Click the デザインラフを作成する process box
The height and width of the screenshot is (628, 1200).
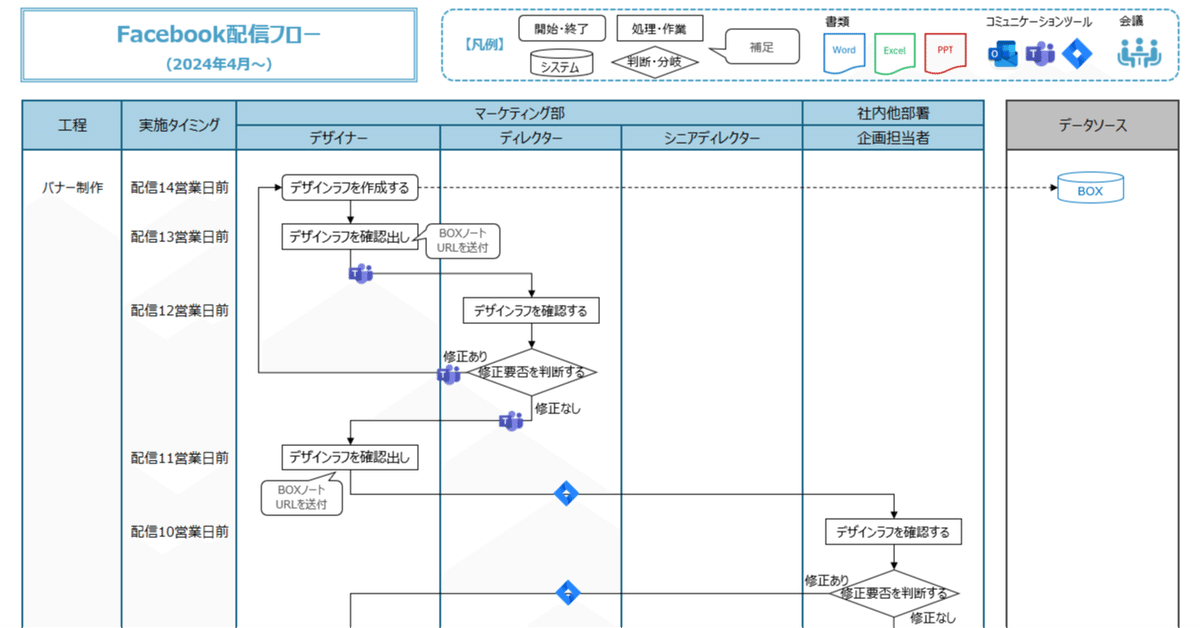click(349, 187)
